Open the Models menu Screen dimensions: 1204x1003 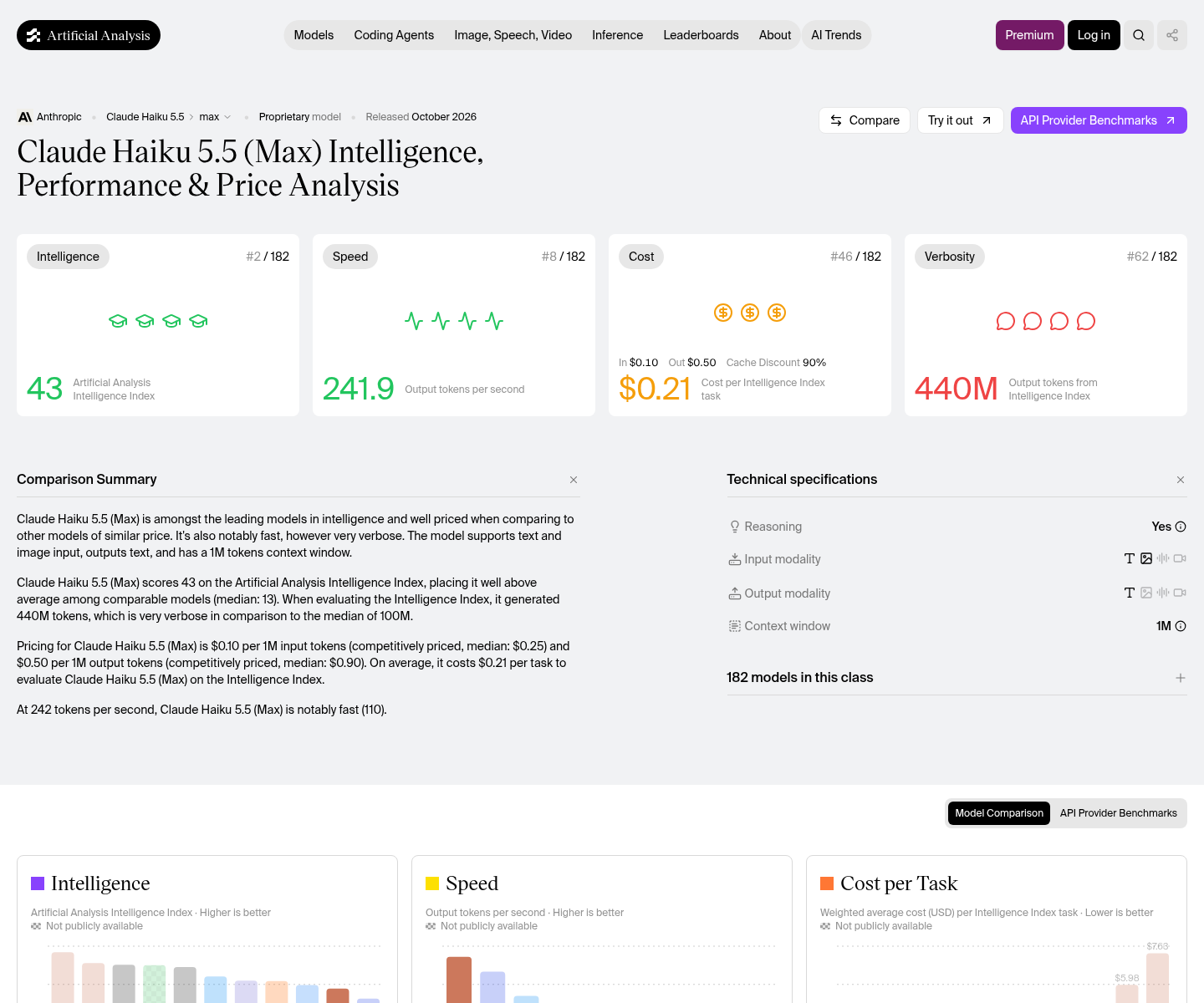[314, 35]
